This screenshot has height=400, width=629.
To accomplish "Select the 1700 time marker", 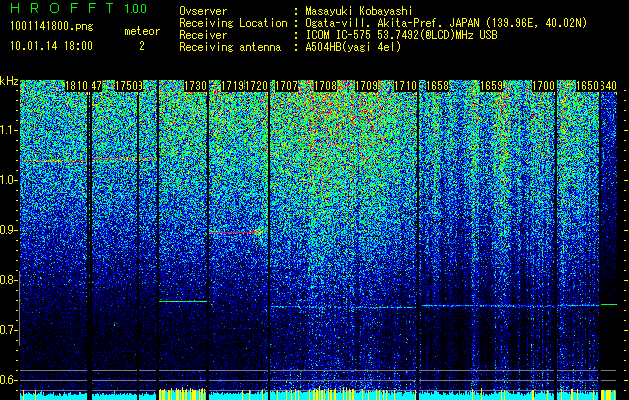I will coord(544,86).
